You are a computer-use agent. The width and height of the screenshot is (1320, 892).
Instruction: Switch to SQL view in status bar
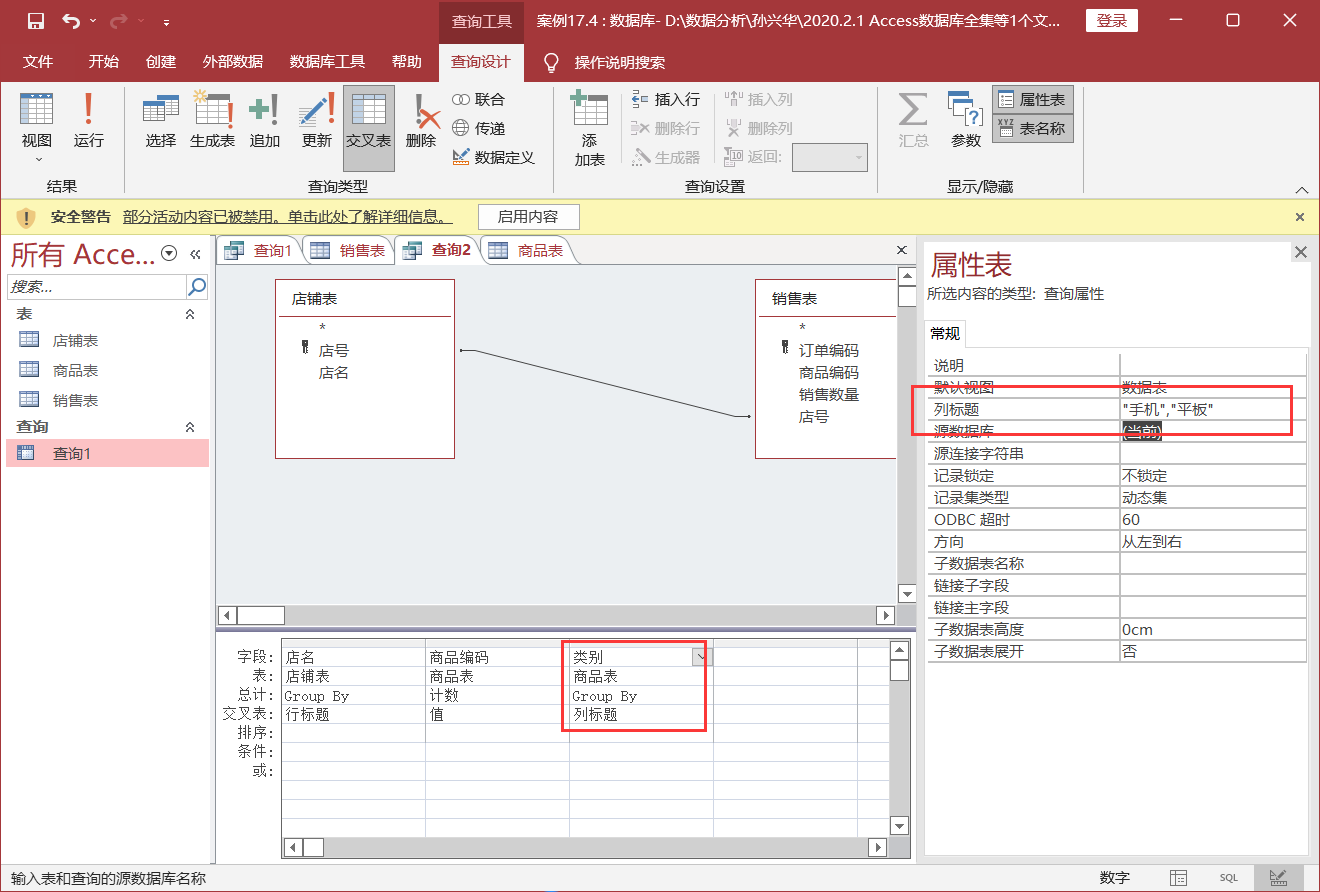tap(1228, 878)
